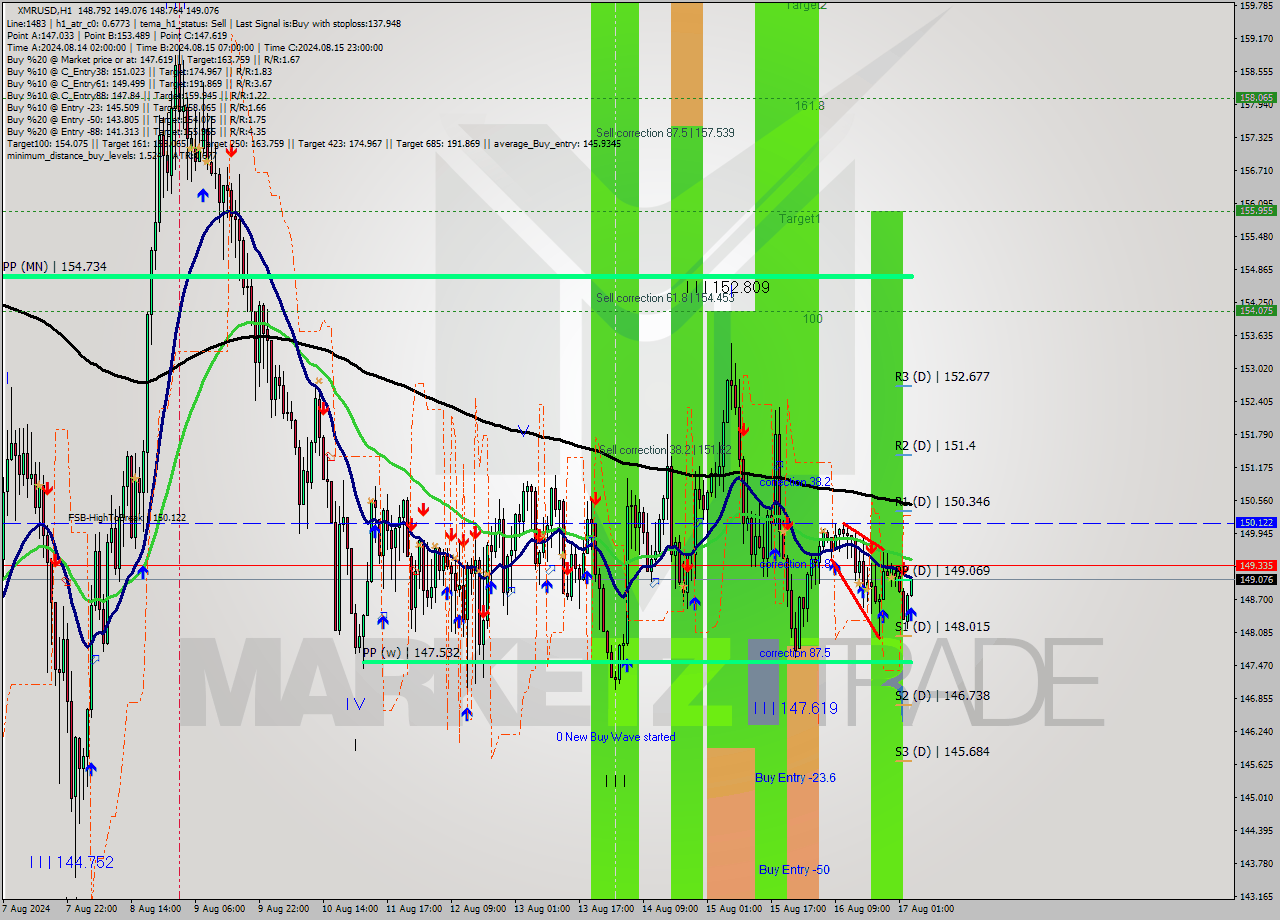The width and height of the screenshot is (1280, 920).
Task: Click the 152.809 wave label
Action: [728, 287]
